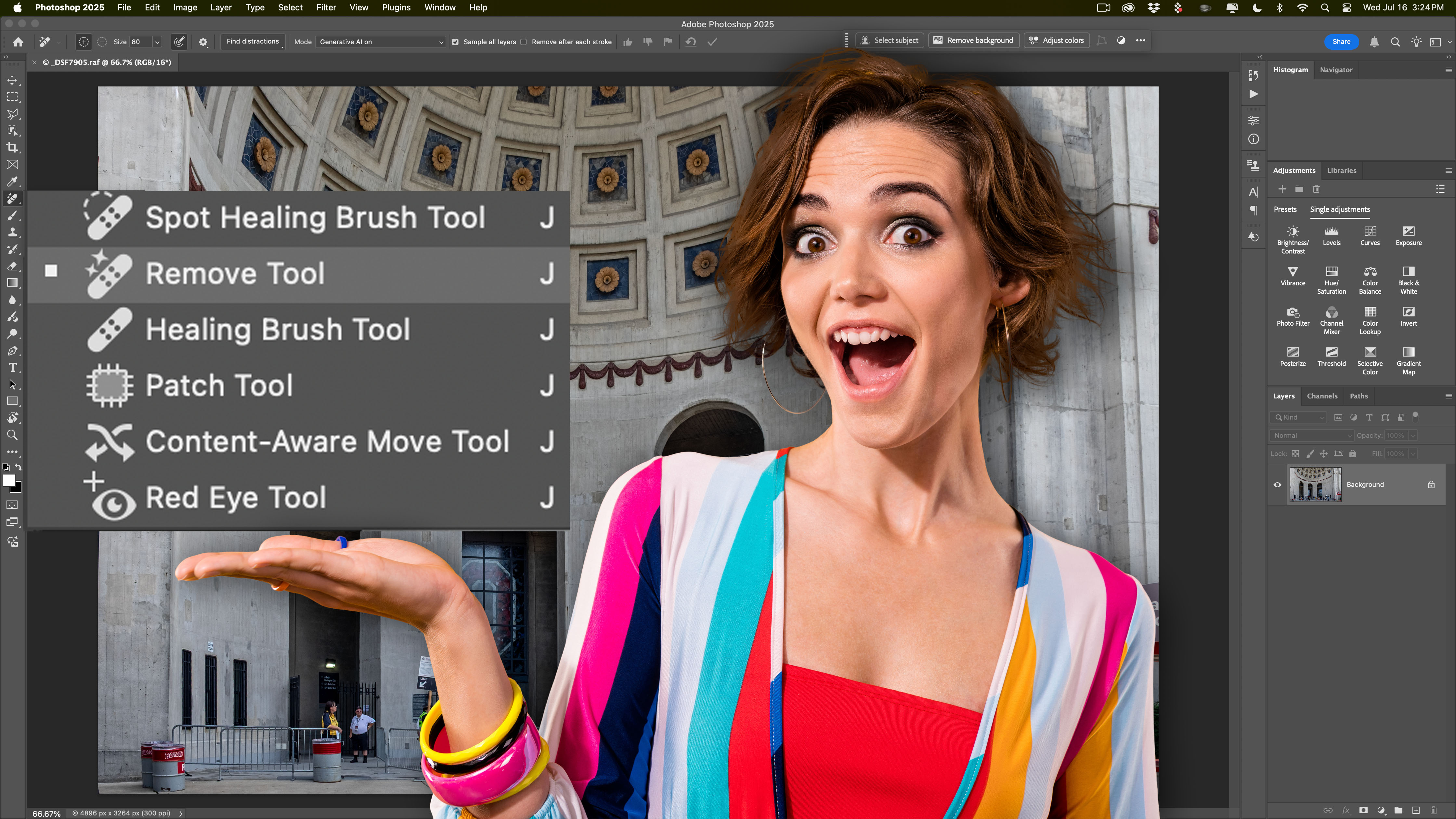Select the Eraser tool
Image resolution: width=1456 pixels, height=819 pixels.
coord(12,266)
